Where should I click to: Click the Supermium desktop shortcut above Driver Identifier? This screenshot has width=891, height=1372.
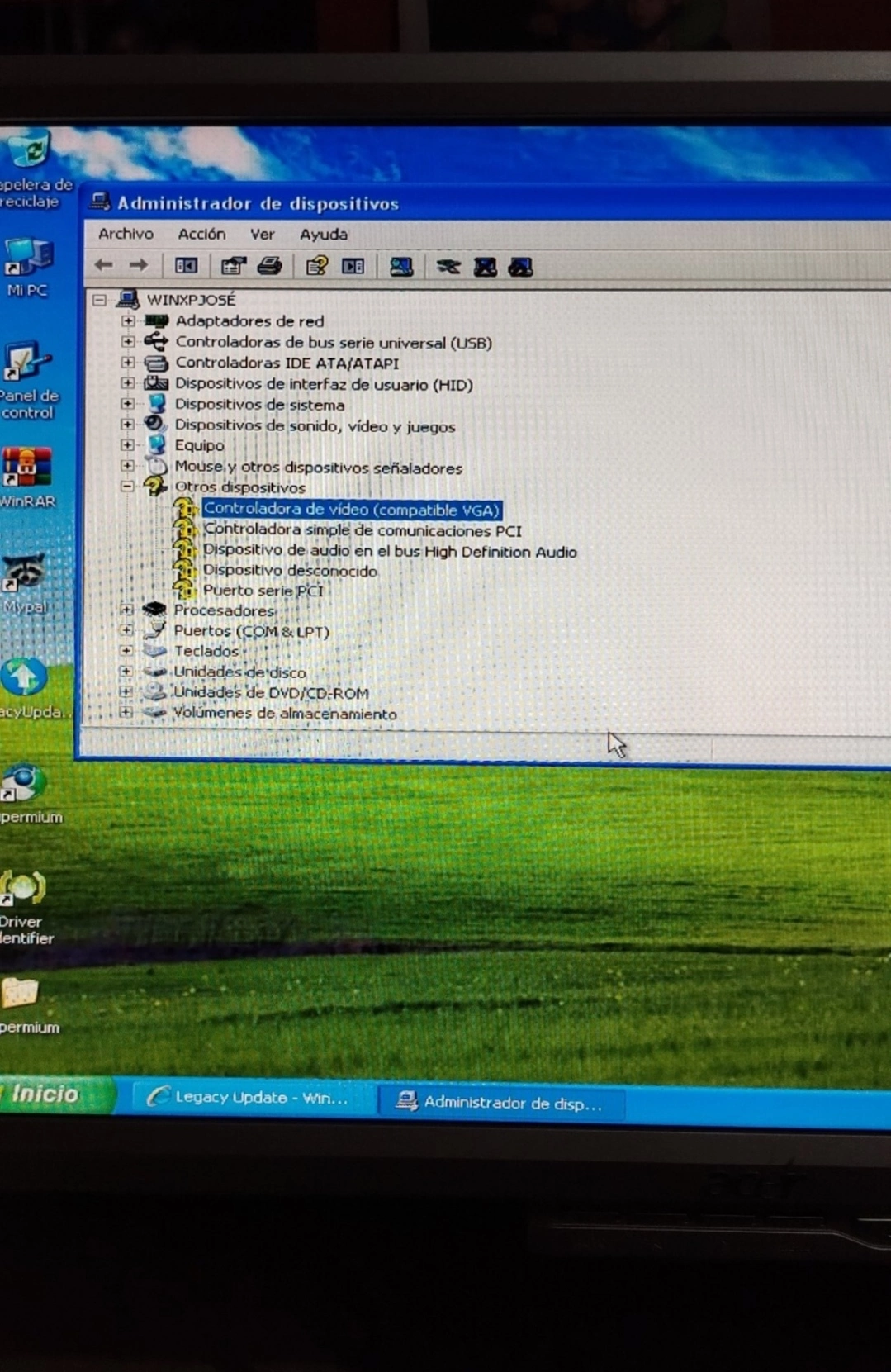pos(22,783)
